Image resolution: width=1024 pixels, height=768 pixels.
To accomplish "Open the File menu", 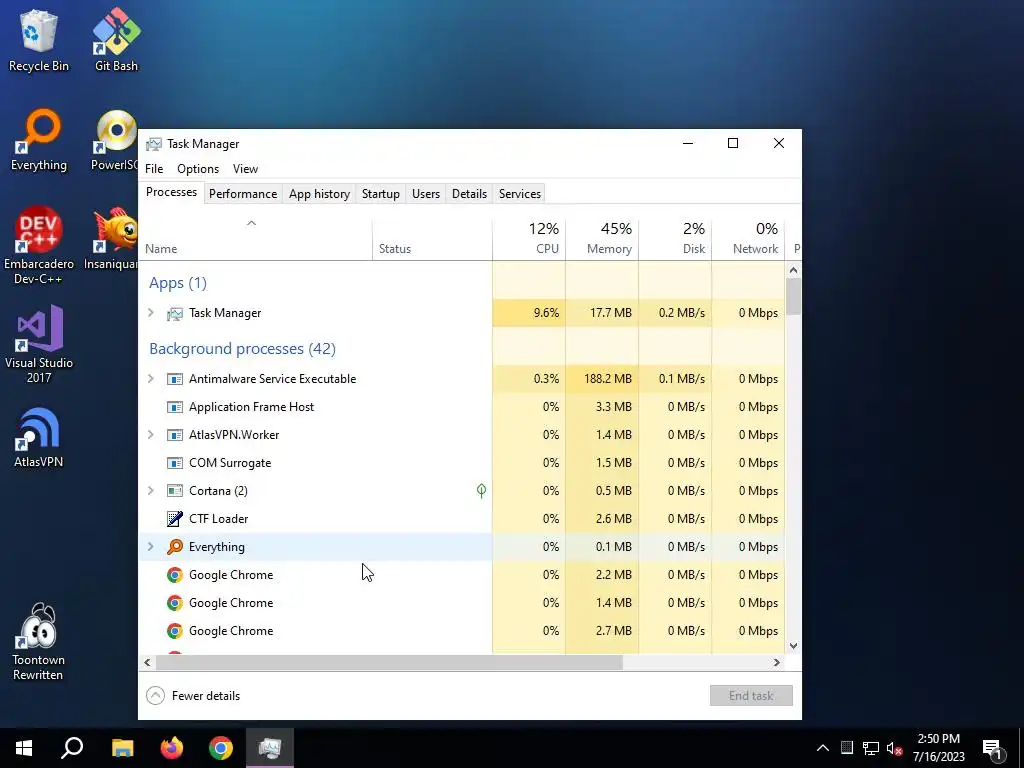I will (154, 168).
